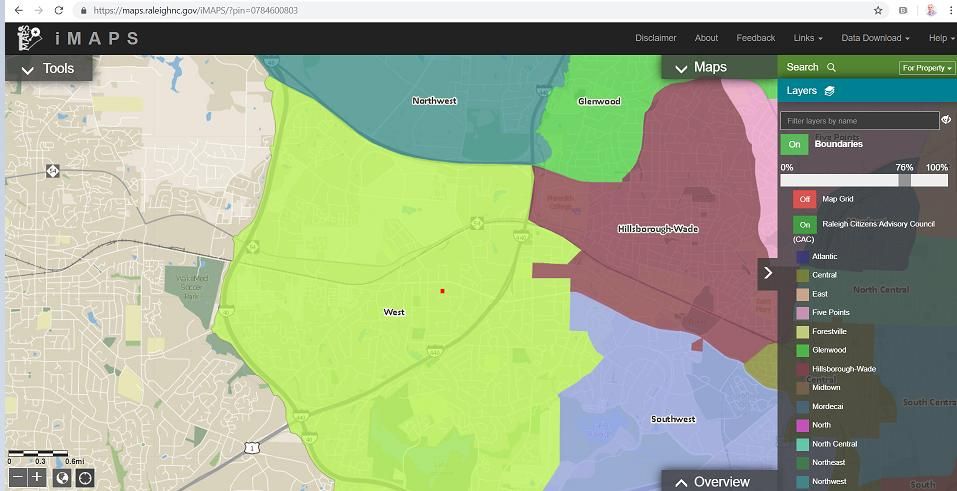Click the East legend entry
Viewport: 957px width, 491px height.
(820, 294)
